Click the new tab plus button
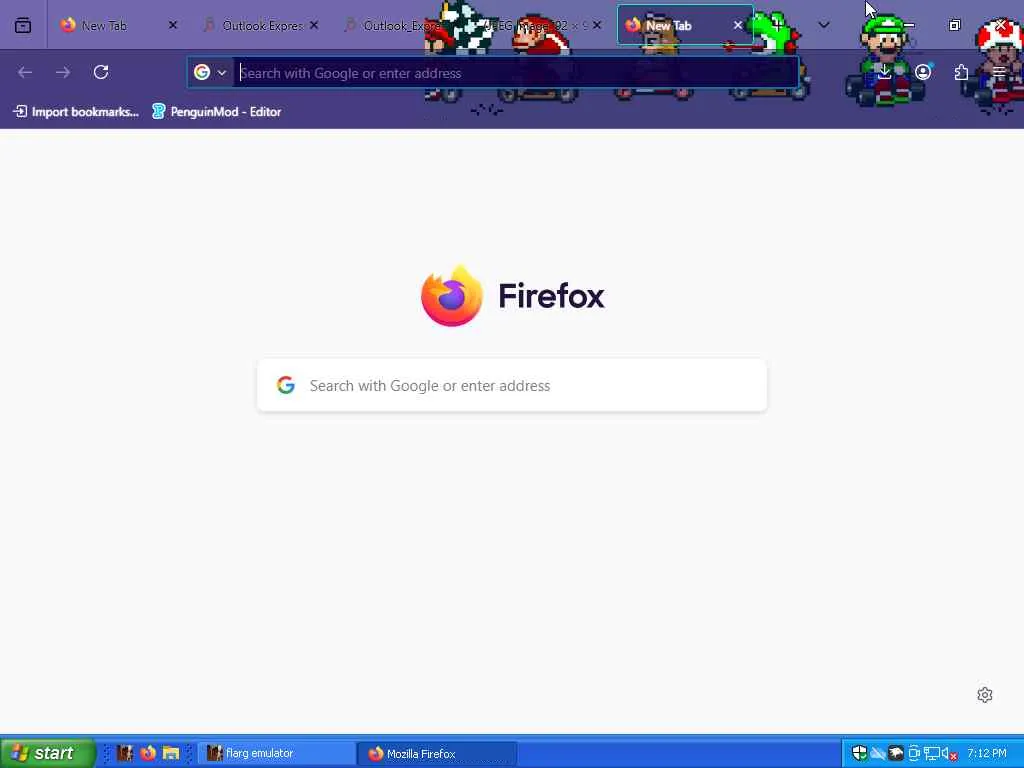Viewport: 1024px width, 768px height. [777, 25]
